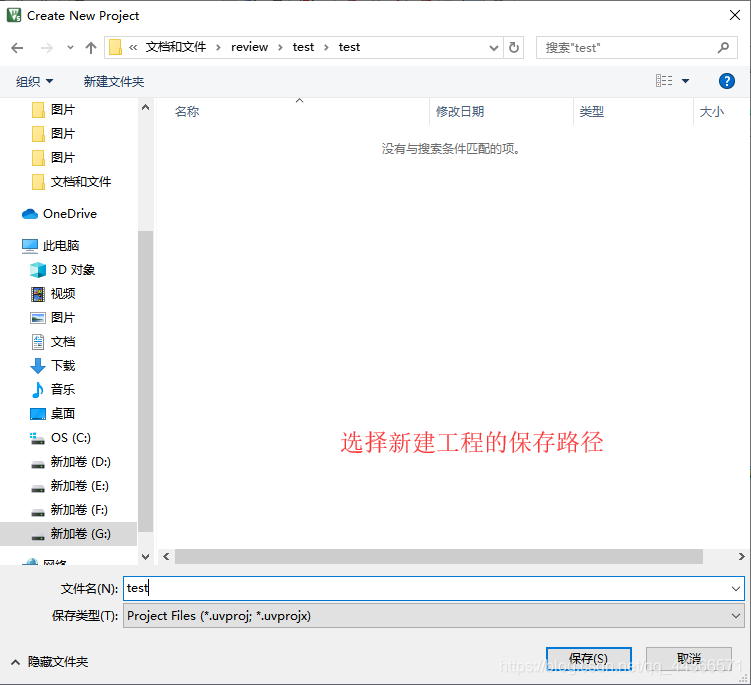Open the 新加卷 (E:) drive
Image resolution: width=751 pixels, height=685 pixels.
(80, 486)
